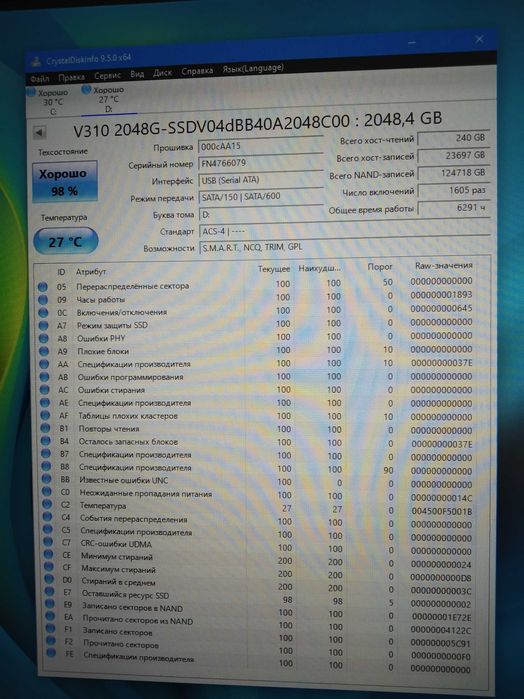Open the Язык(Language) menu
Viewport: 524px width, 699px height.
253,69
